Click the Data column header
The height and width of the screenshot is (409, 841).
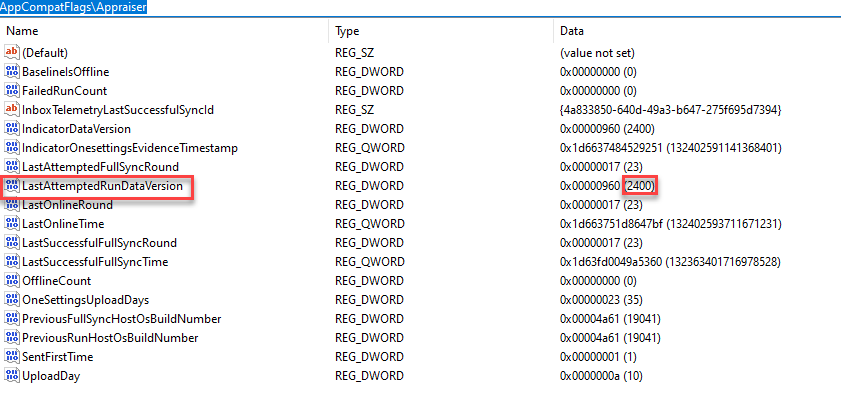(x=697, y=31)
